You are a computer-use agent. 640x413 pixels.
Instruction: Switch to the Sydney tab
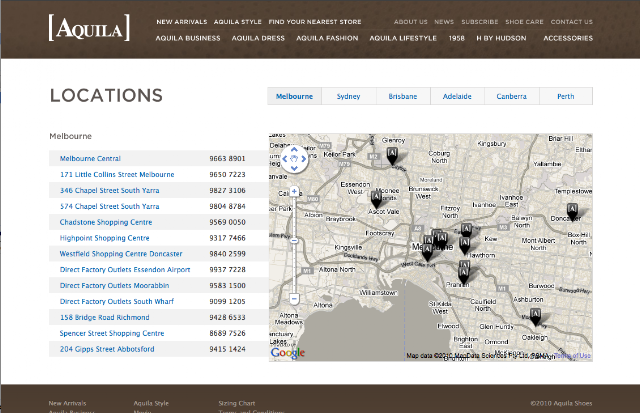349,96
